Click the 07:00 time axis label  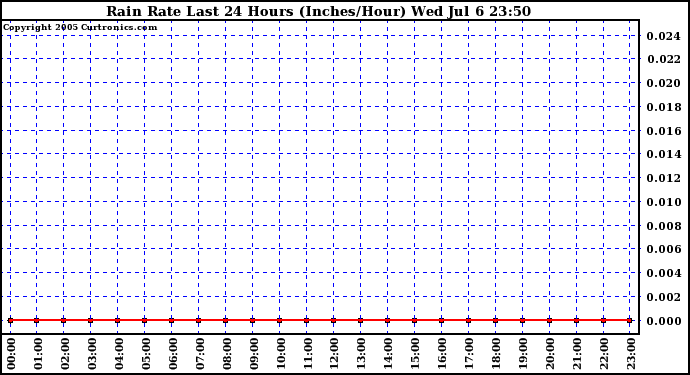(200, 353)
